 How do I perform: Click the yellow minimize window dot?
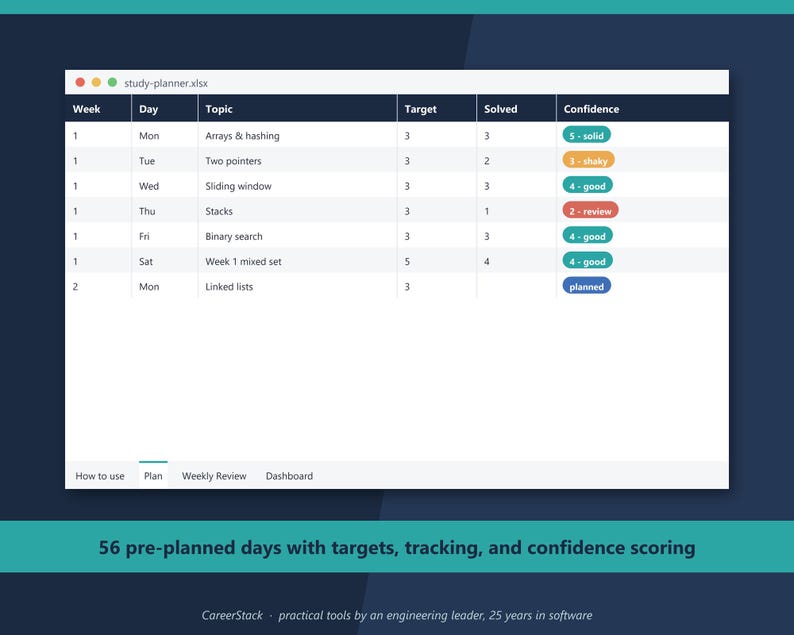tap(96, 83)
